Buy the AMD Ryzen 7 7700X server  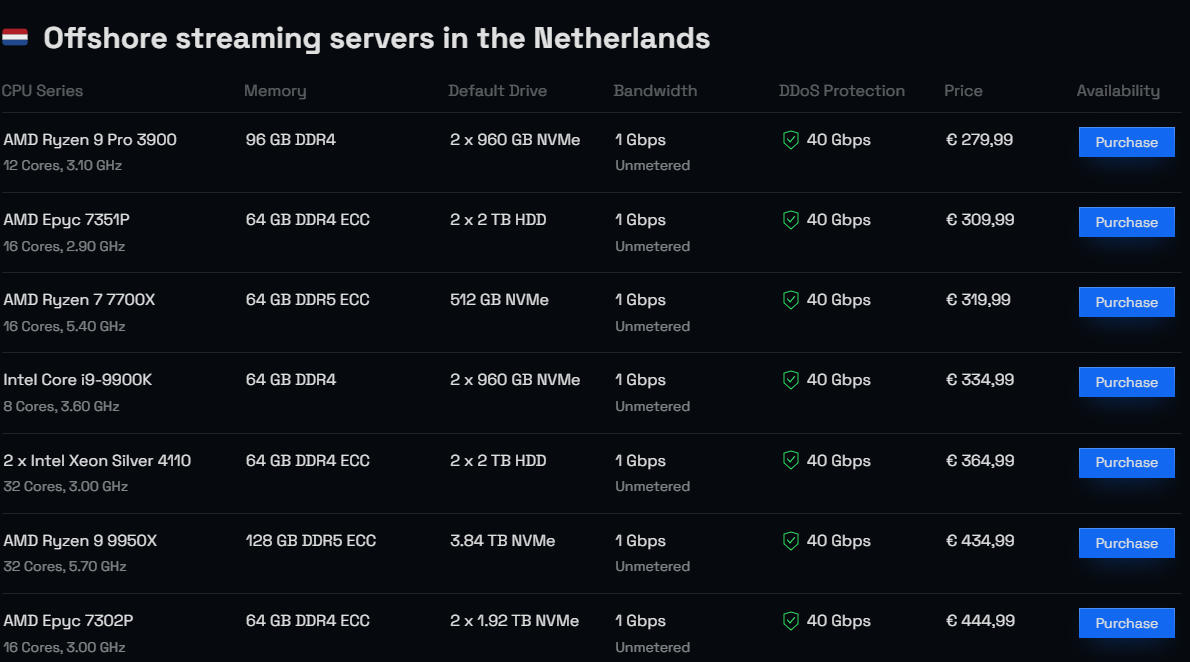click(x=1126, y=302)
